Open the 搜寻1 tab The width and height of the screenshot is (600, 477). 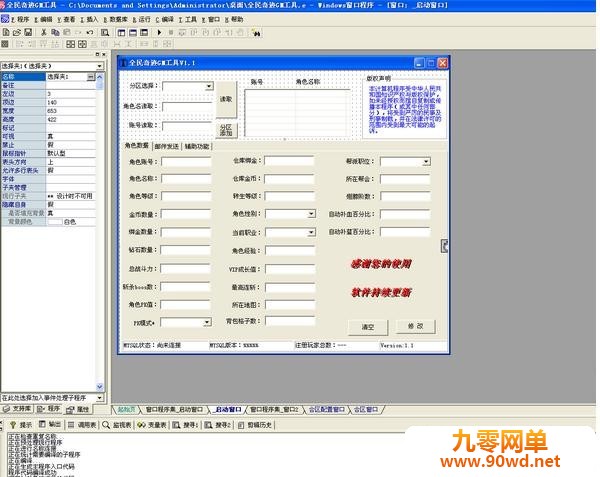[x=185, y=425]
